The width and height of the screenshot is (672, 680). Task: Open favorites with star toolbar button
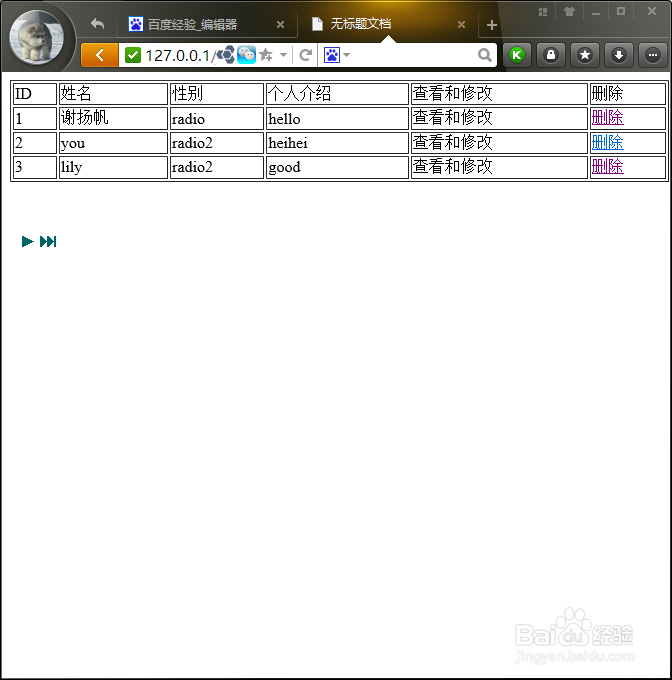585,55
